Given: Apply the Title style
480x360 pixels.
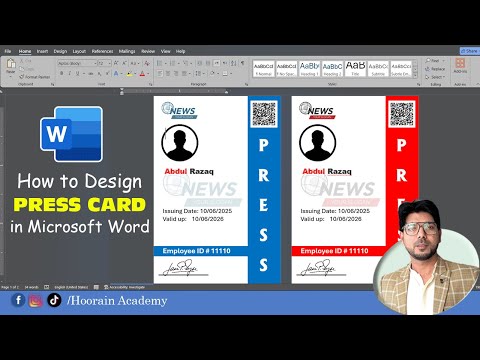Looking at the screenshot, I should 355,69.
